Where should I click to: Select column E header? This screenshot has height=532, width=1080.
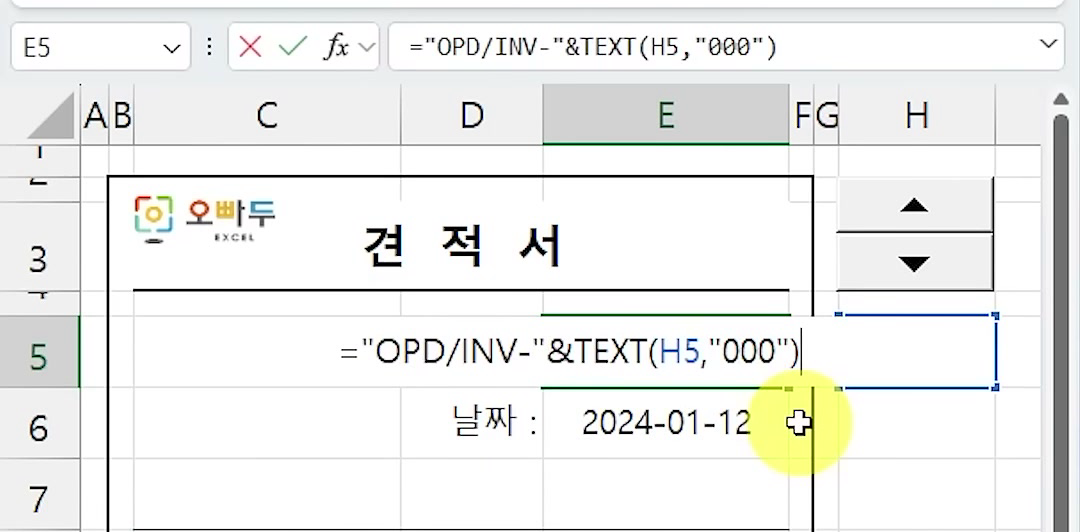pyautogui.click(x=665, y=115)
